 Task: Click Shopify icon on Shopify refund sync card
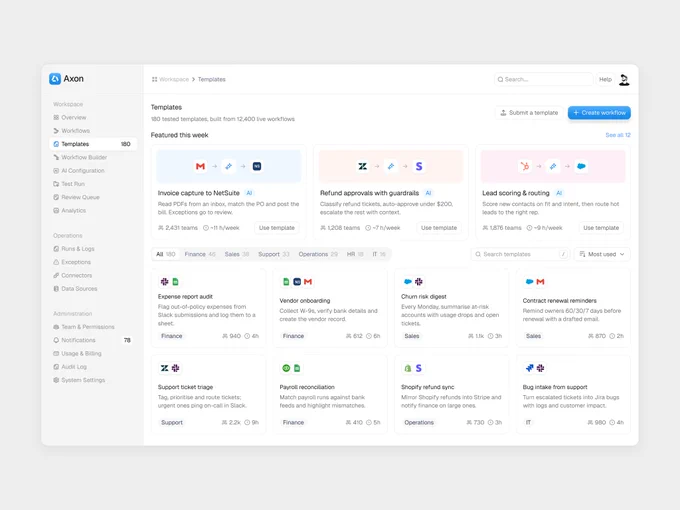tap(408, 368)
